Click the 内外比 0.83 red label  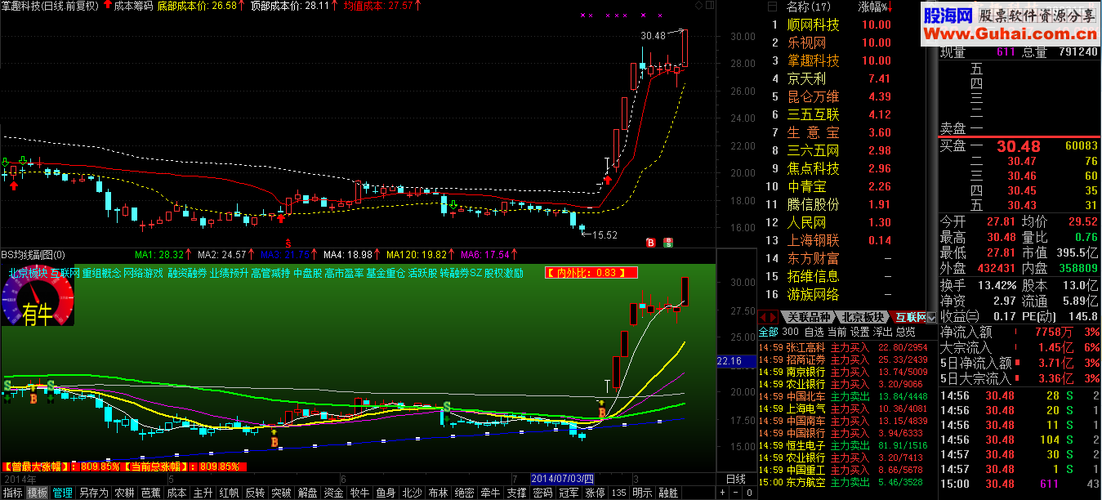click(x=592, y=273)
